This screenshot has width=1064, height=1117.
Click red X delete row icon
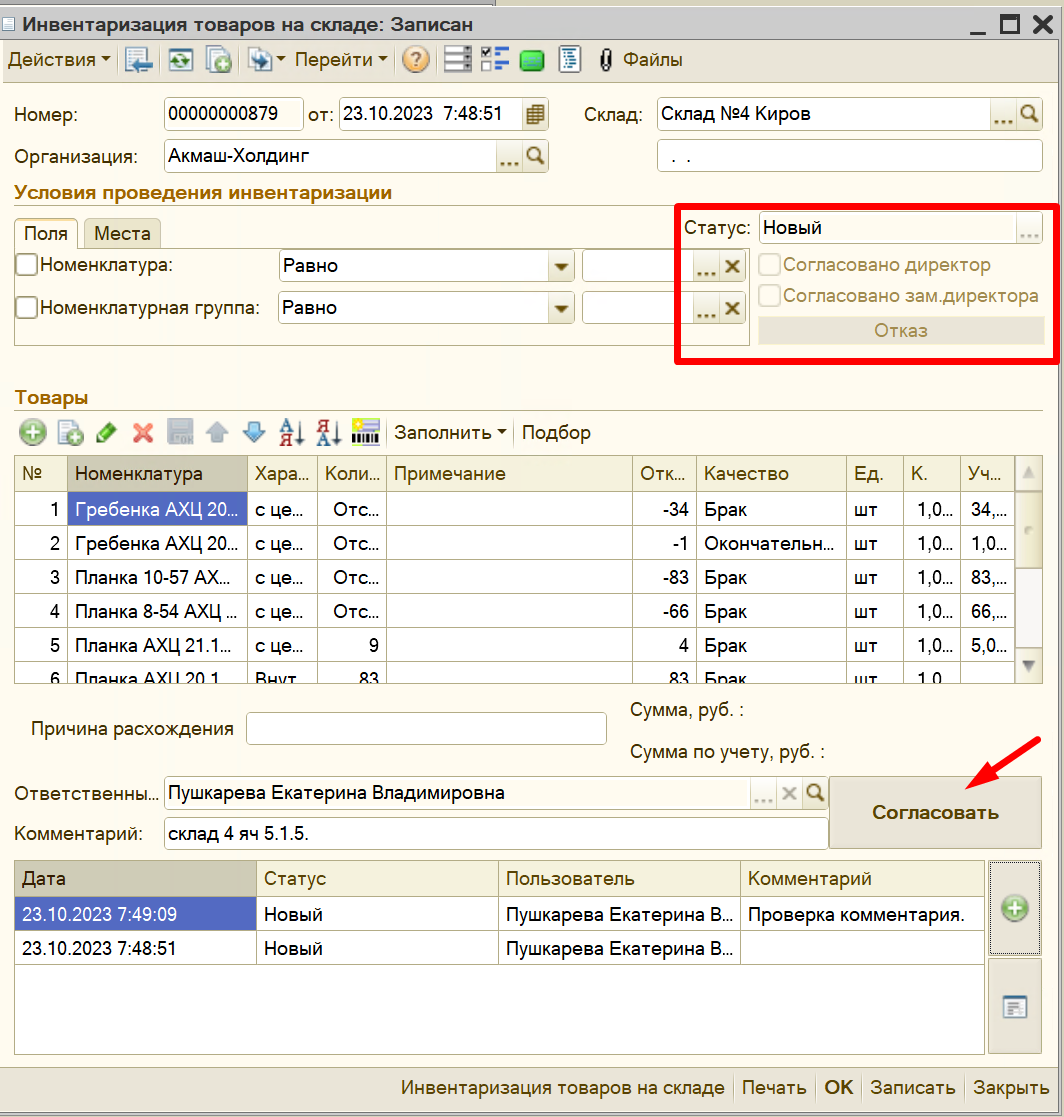(x=143, y=432)
